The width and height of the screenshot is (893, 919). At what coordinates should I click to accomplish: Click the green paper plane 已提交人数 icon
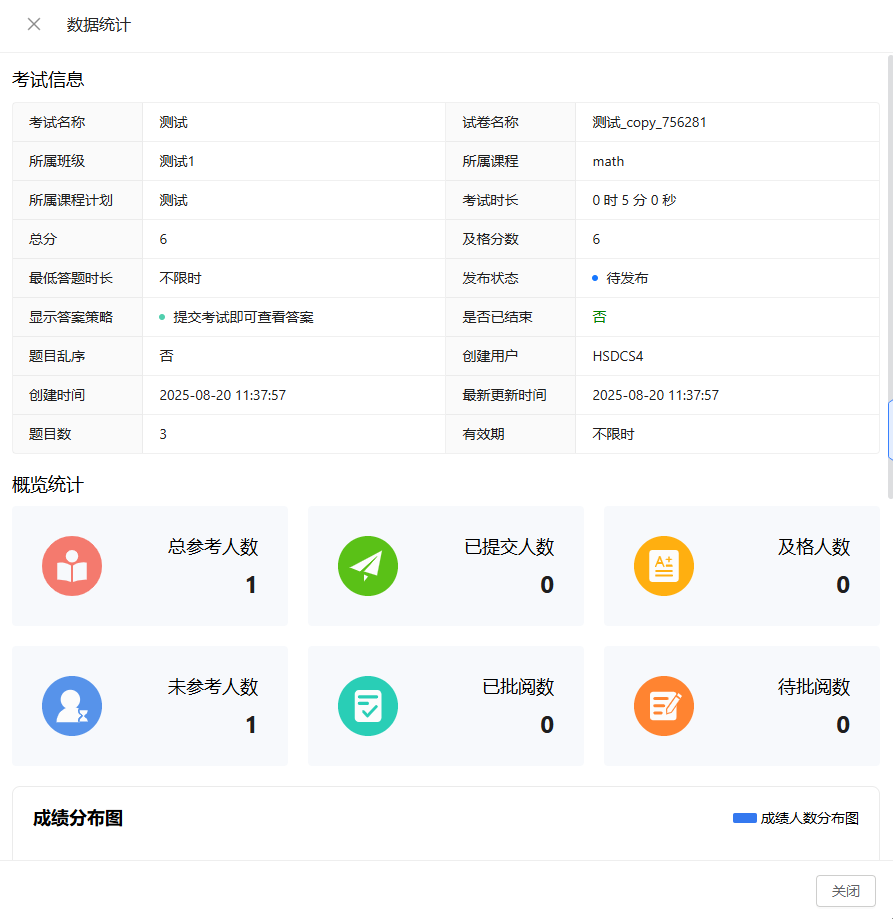click(x=368, y=566)
